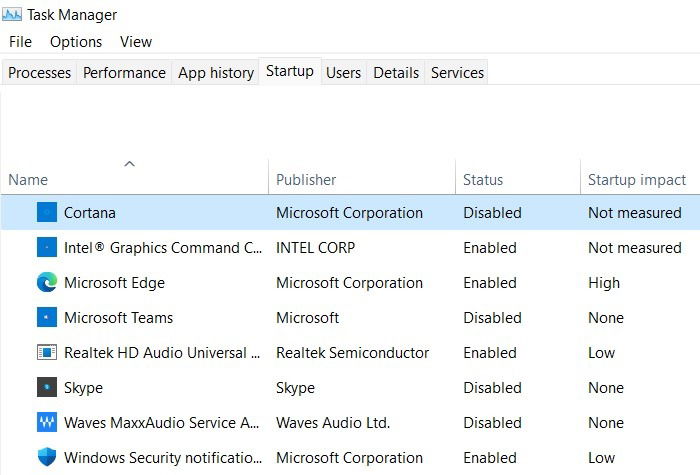Open the Options menu
Viewport: 700px width, 475px height.
pos(76,42)
